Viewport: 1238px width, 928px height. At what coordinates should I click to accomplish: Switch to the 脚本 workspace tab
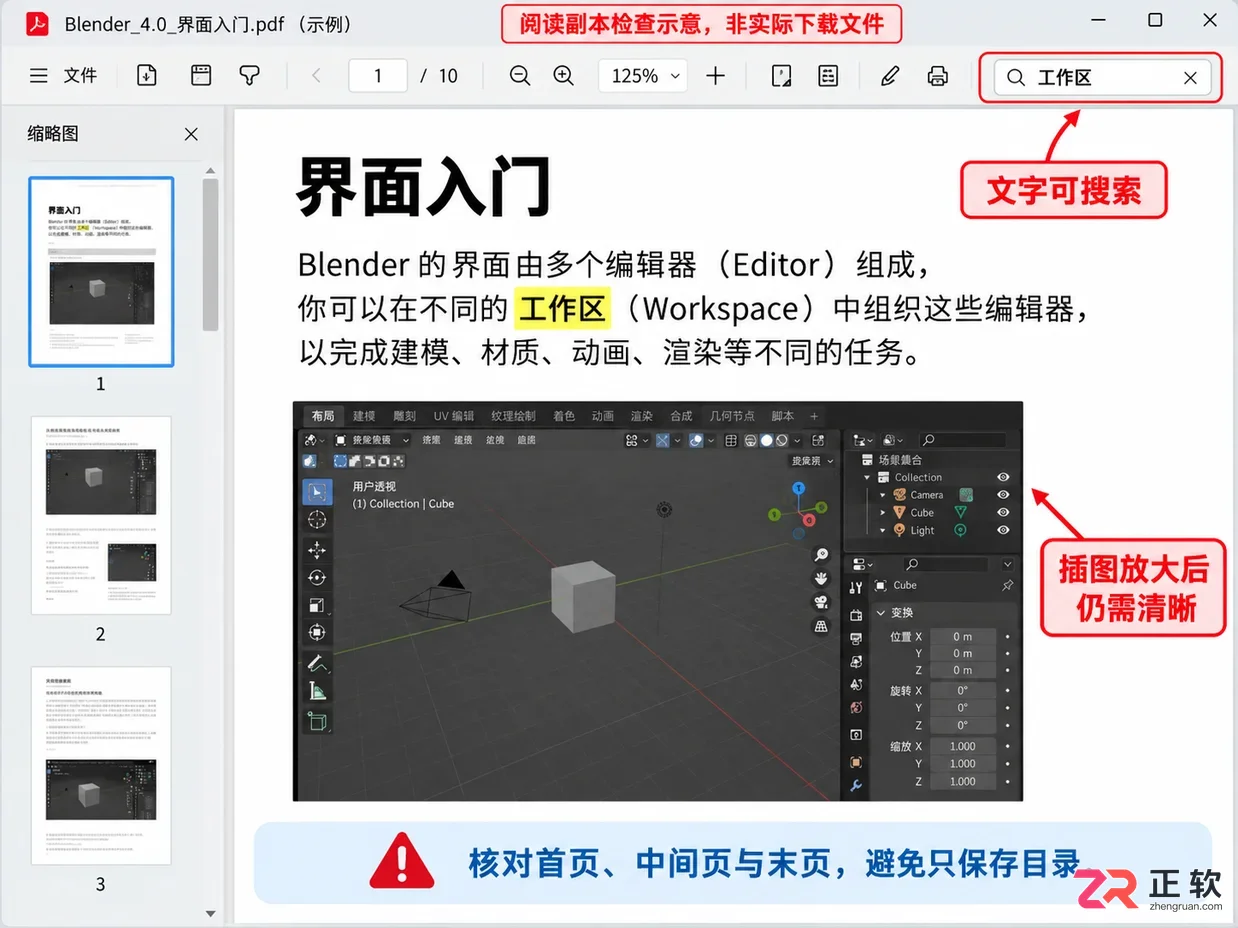[x=782, y=416]
